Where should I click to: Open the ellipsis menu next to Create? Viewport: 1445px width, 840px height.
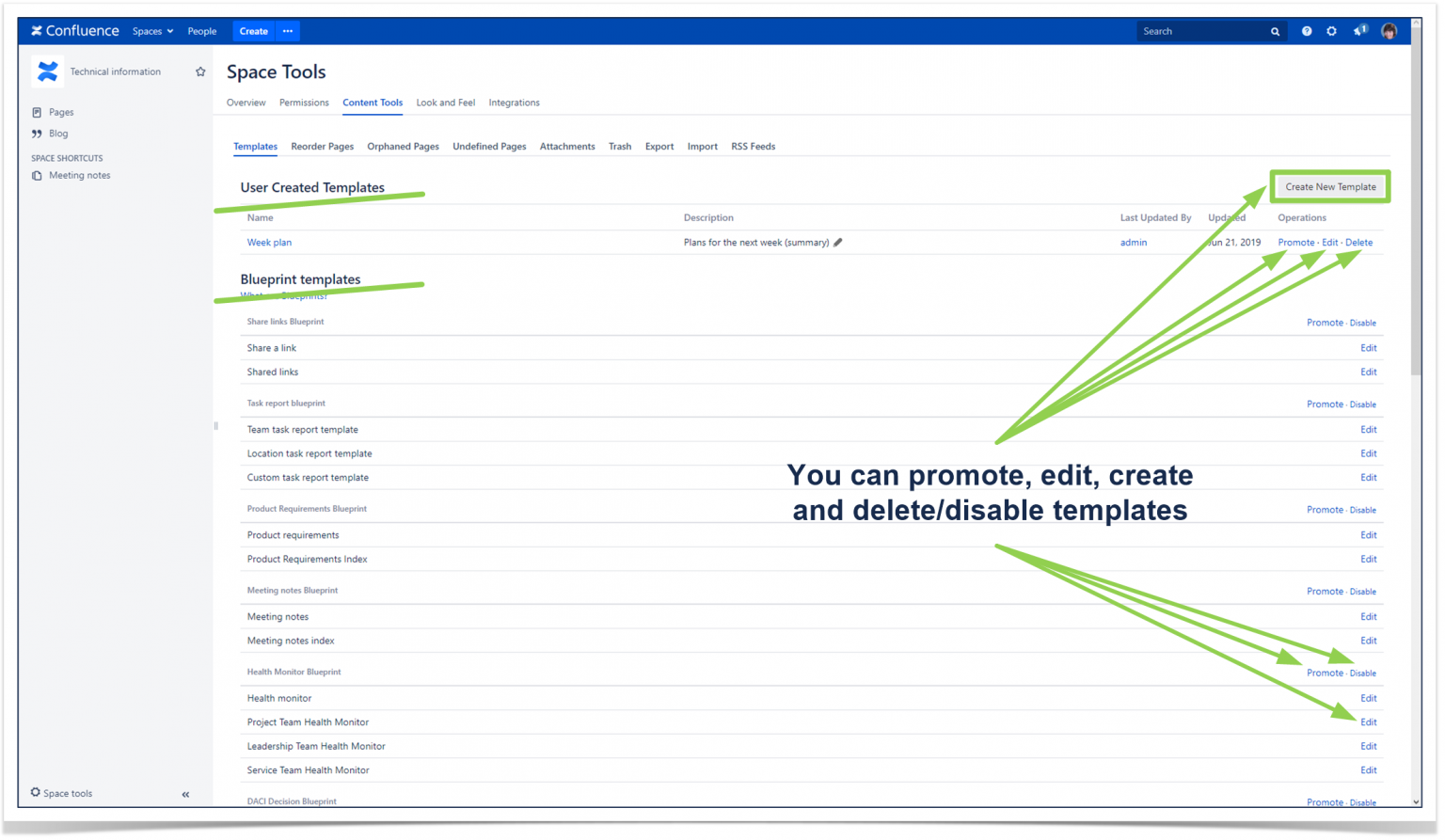coord(287,30)
